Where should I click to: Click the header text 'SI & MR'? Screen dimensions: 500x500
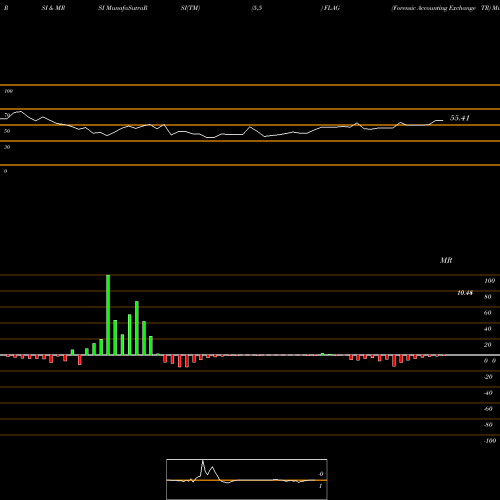coord(53,8)
